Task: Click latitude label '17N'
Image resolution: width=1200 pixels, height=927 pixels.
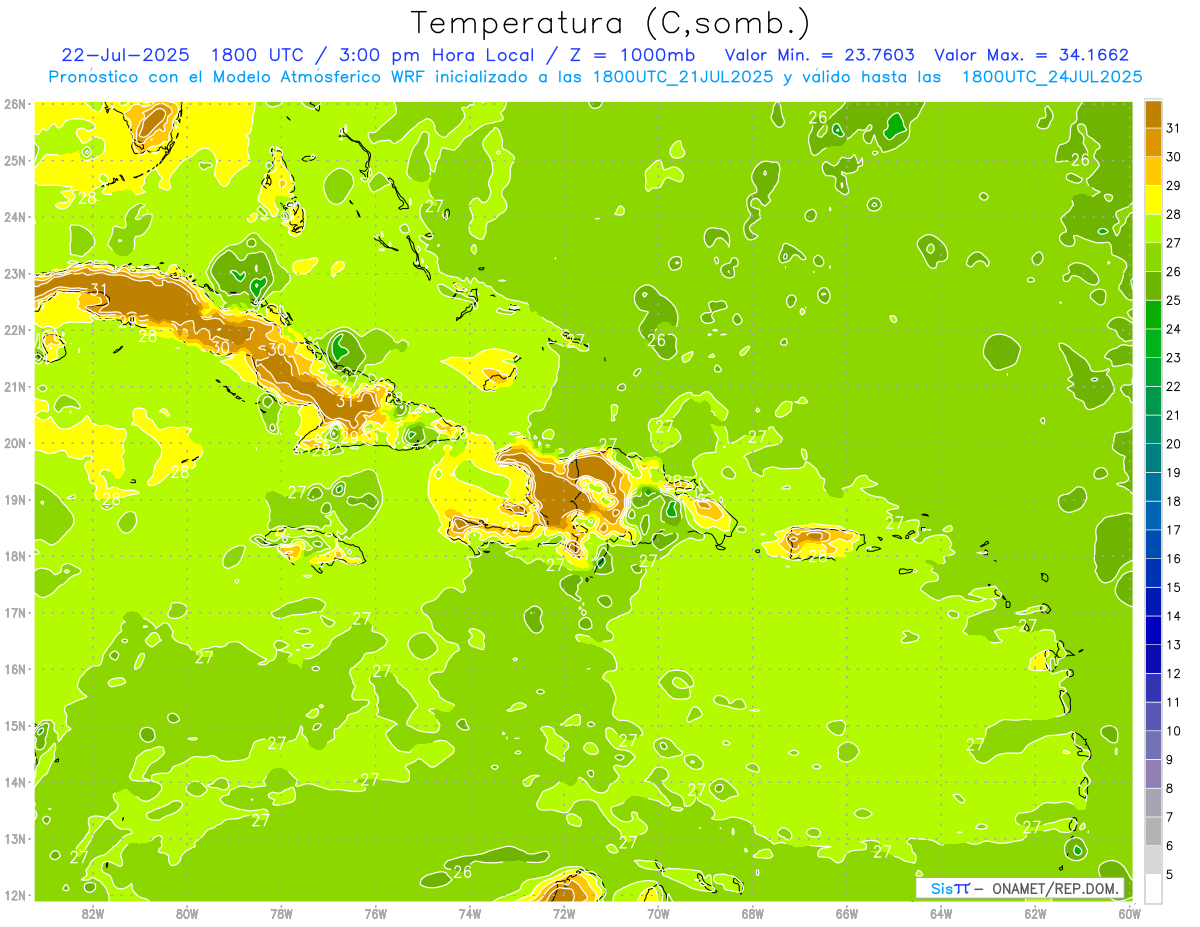Action: 15,613
